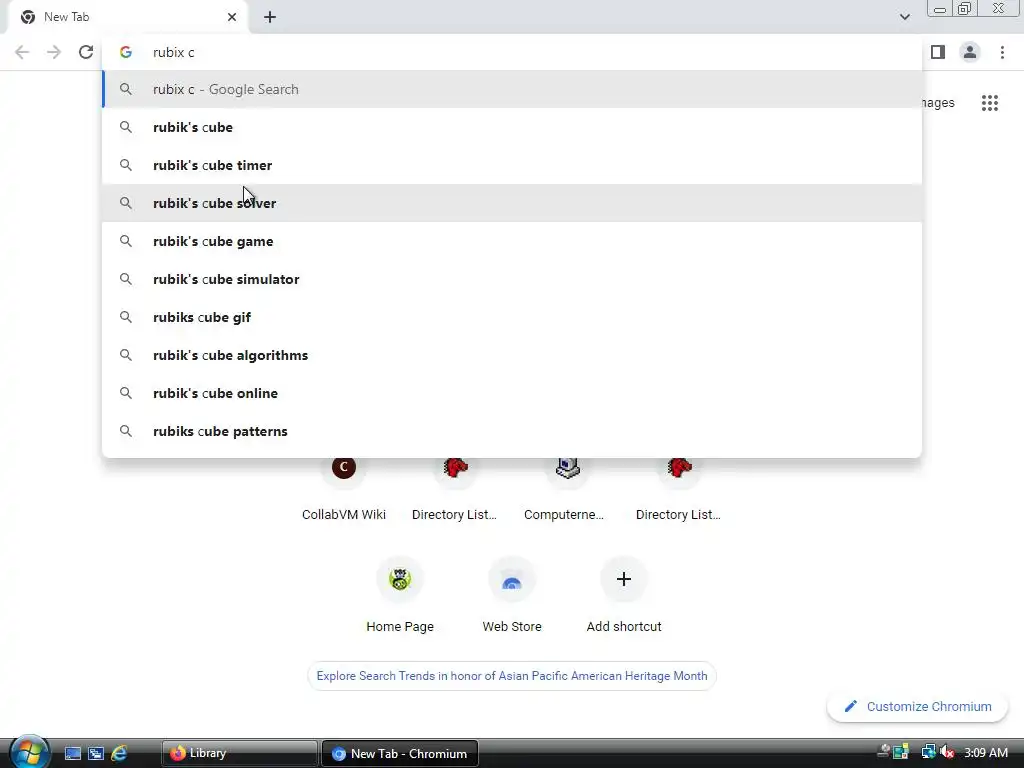Click the Show Desktop quick launch icon
Viewport: 1024px width, 768px height.
pyautogui.click(x=73, y=754)
